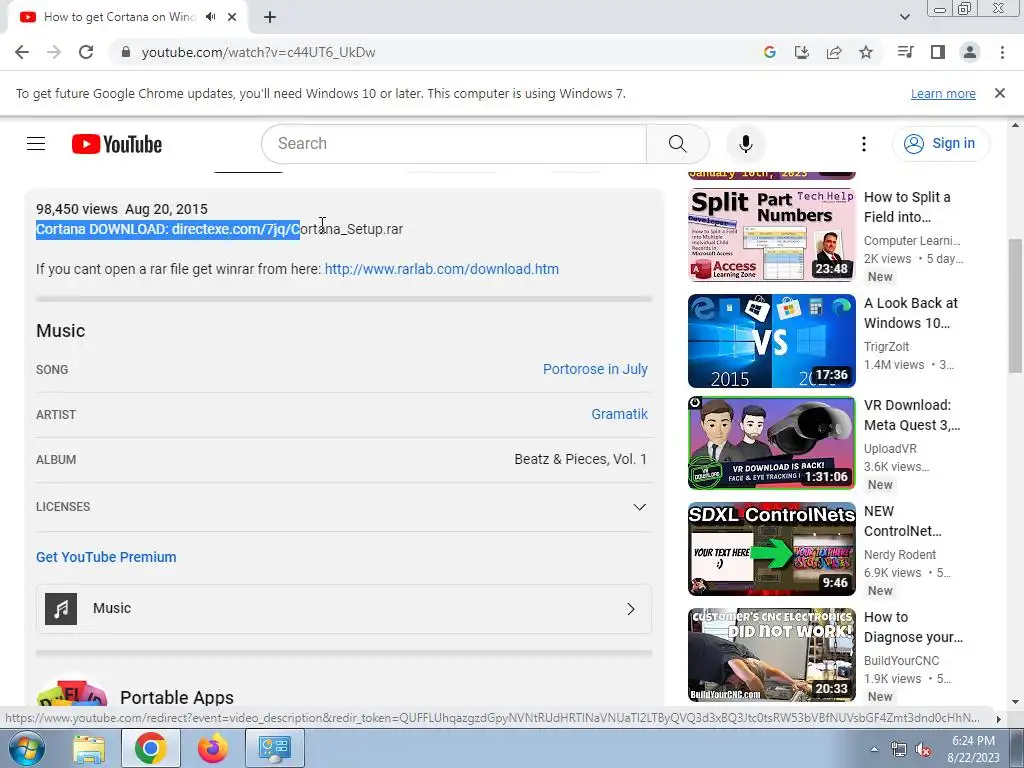View site info via padlock icon

(x=126, y=52)
